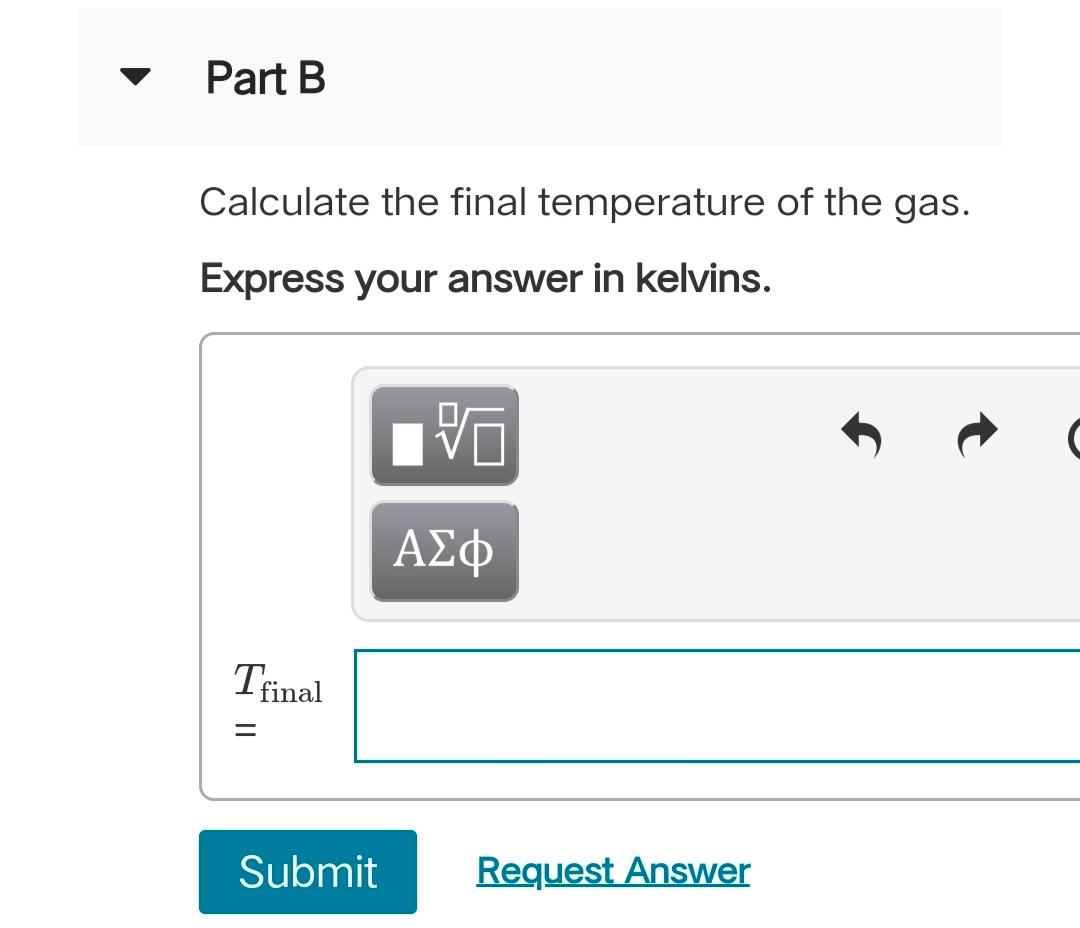1080x928 pixels.
Task: Click the equals sign under T final
Action: click(245, 731)
